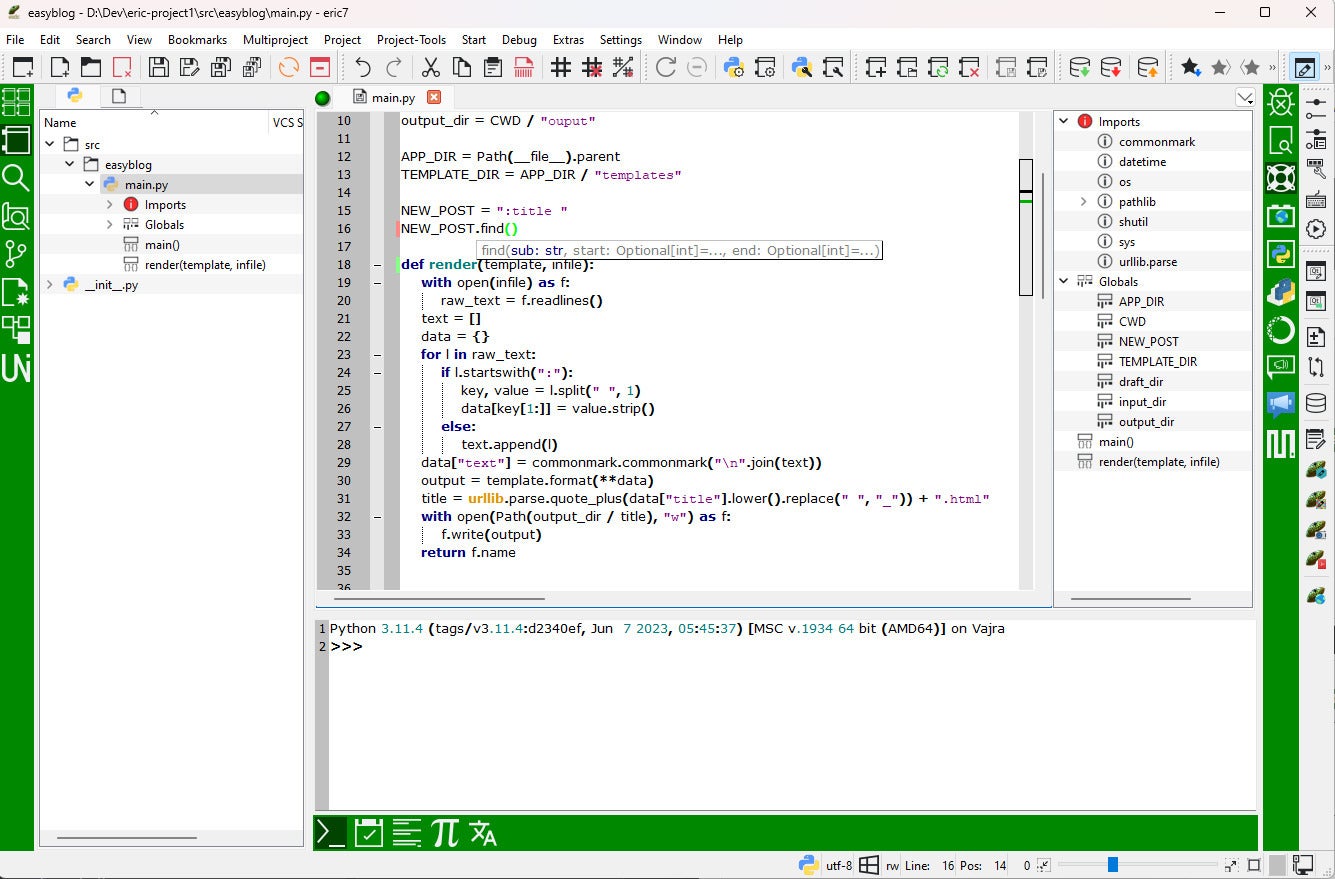Open the Unicode UNi icon in left sidebar
The image size is (1335, 879).
[16, 368]
